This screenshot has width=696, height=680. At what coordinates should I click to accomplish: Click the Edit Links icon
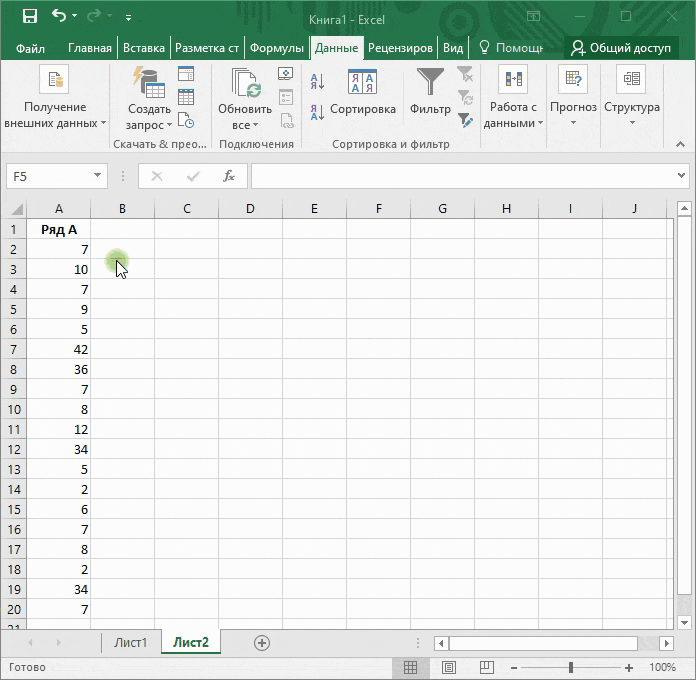point(287,120)
